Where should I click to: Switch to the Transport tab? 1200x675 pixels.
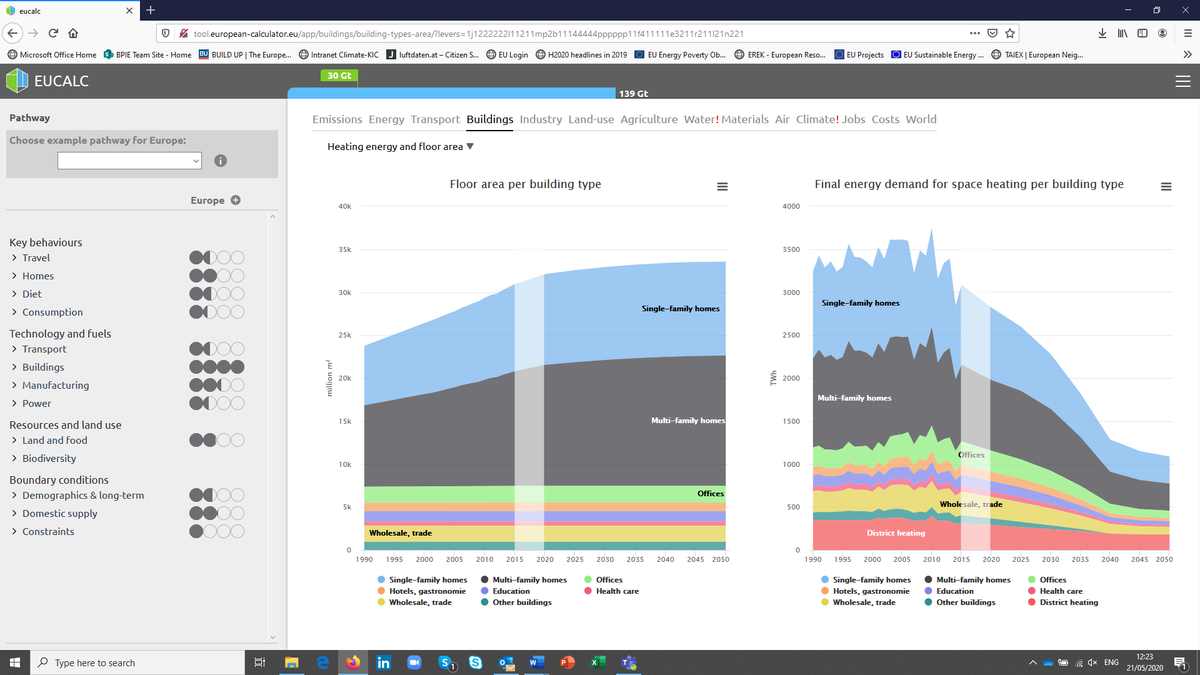coord(435,119)
